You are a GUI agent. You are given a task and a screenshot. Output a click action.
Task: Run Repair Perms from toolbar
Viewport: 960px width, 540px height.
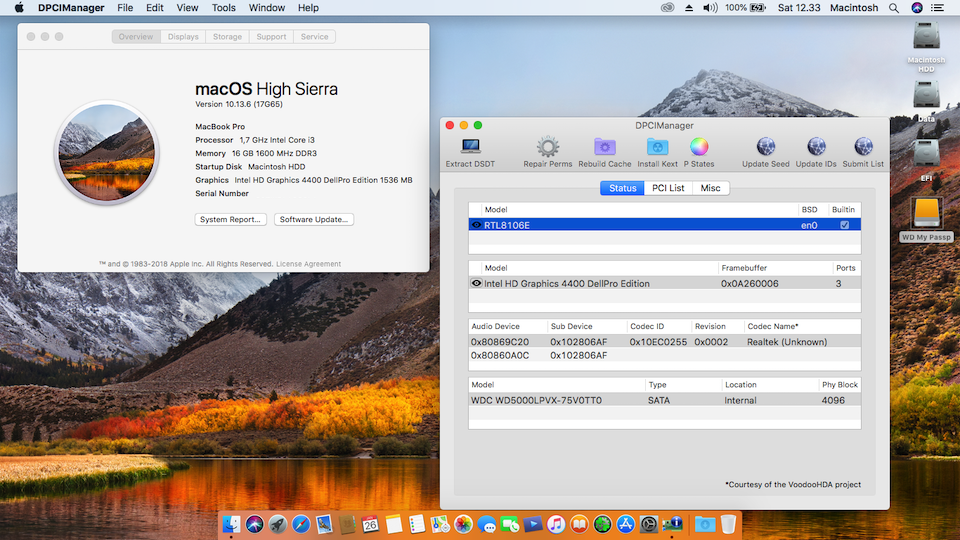(547, 148)
